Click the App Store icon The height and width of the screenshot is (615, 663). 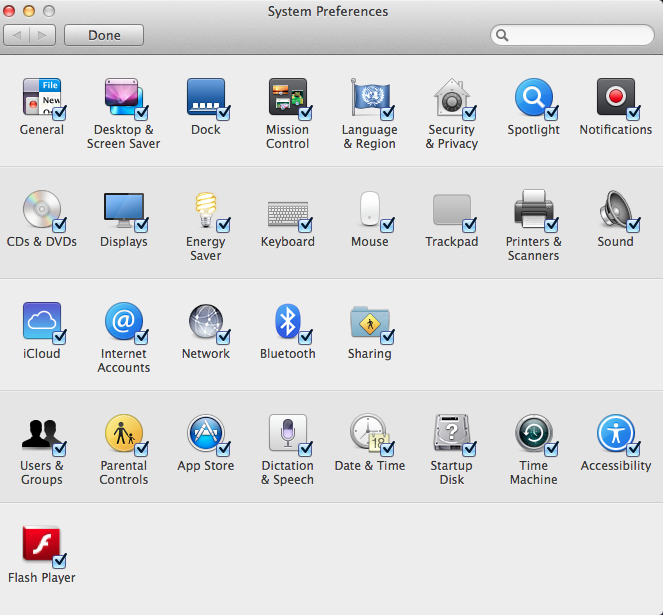[206, 433]
